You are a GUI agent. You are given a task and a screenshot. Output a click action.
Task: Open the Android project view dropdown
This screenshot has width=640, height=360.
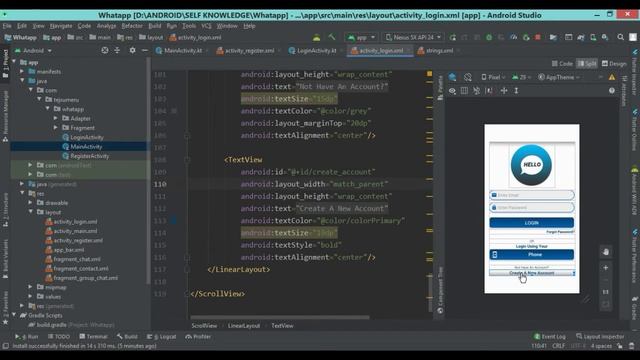pyautogui.click(x=33, y=51)
